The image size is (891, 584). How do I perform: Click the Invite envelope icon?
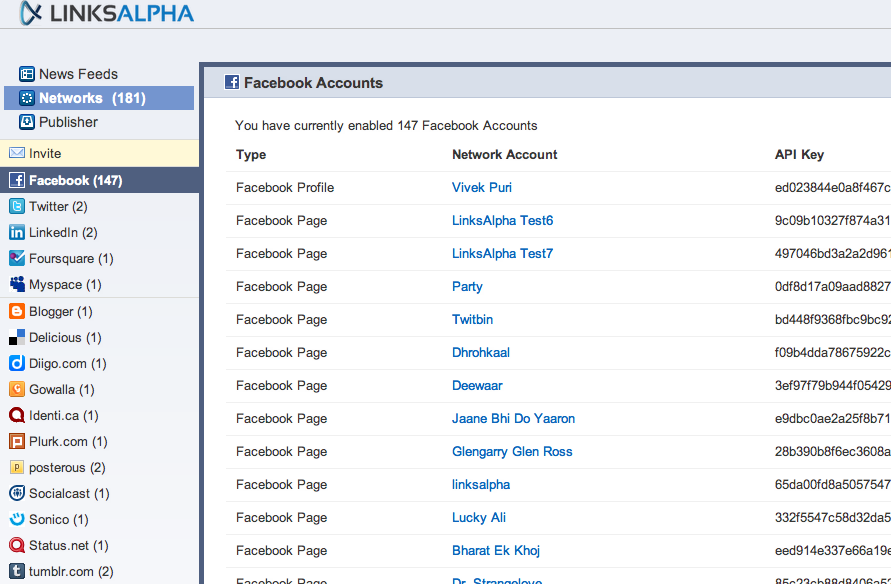click(x=17, y=153)
